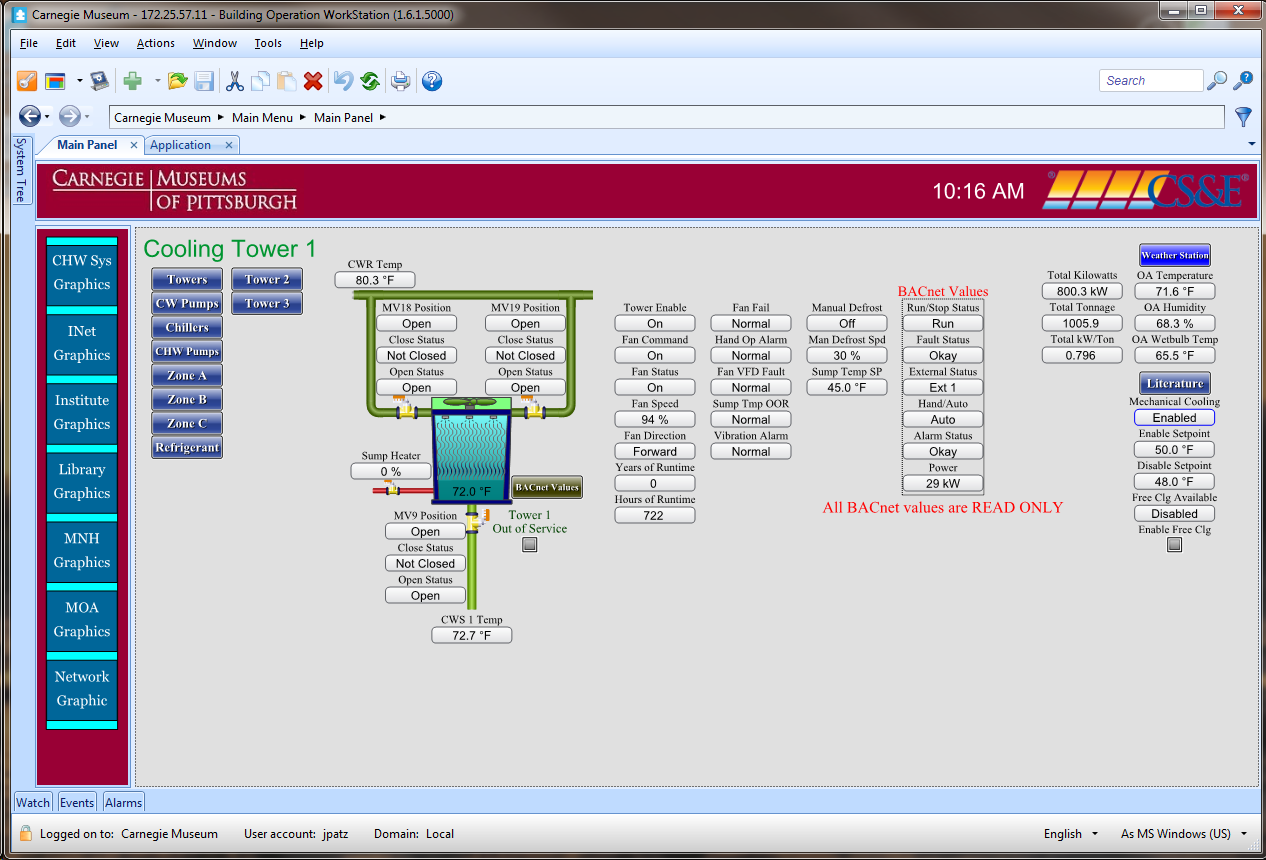Click the Chillers navigation button
1266x860 pixels.
pyautogui.click(x=187, y=327)
